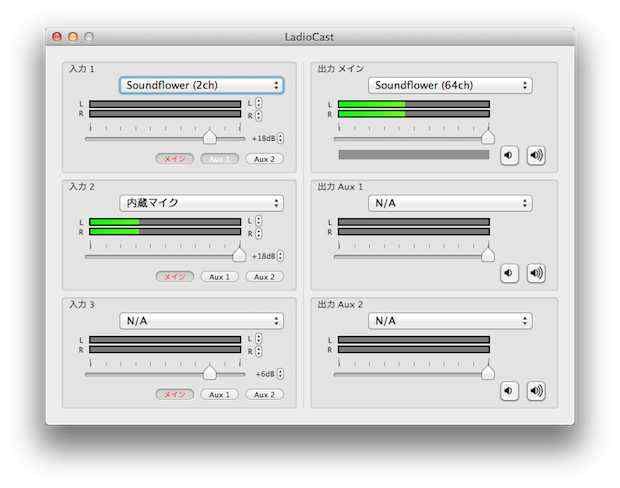Open the 内蔵マイク input device dropdown
The height and width of the screenshot is (488, 620).
tap(201, 203)
